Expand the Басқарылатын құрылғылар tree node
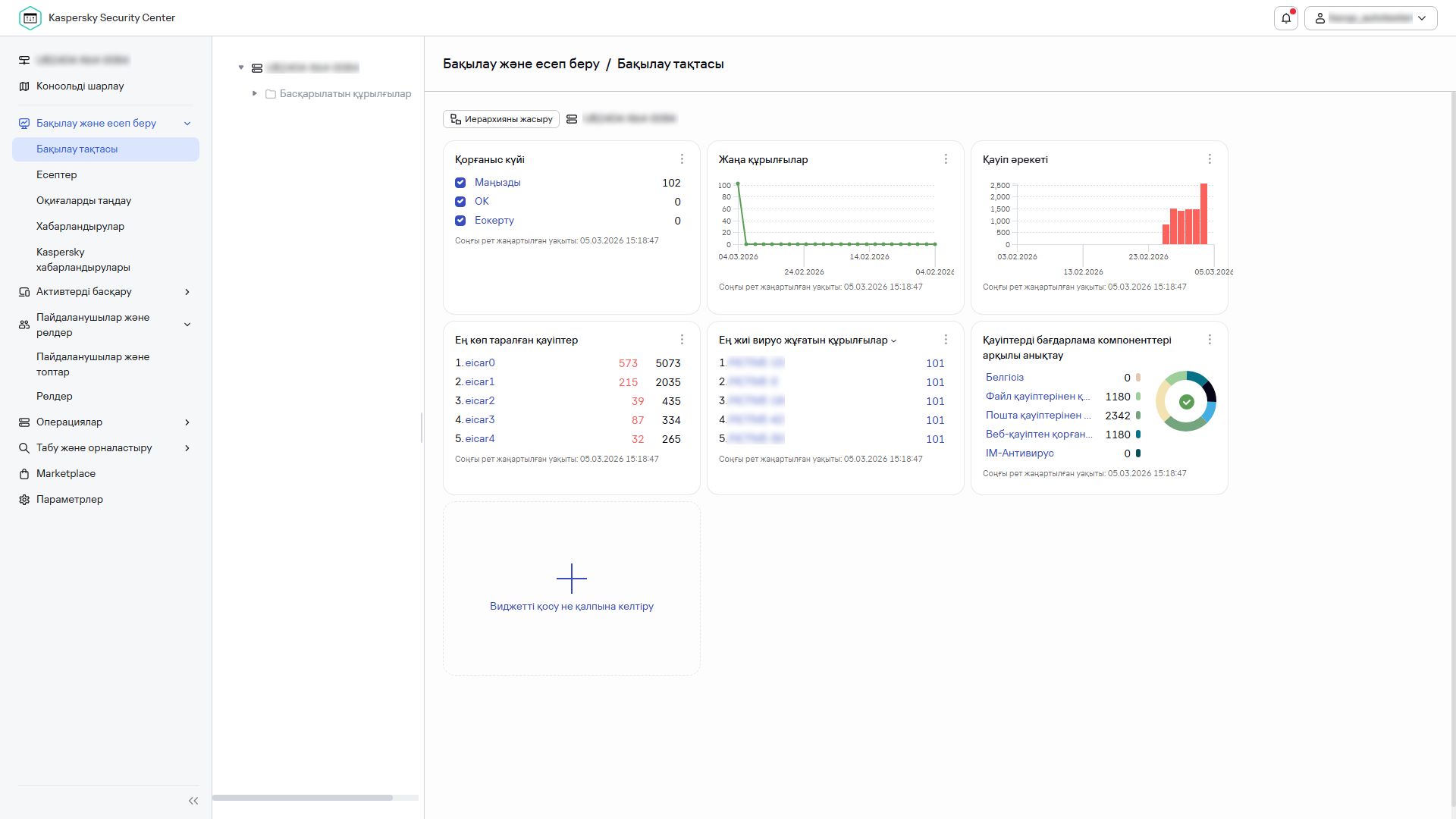The image size is (1456, 819). click(x=255, y=93)
